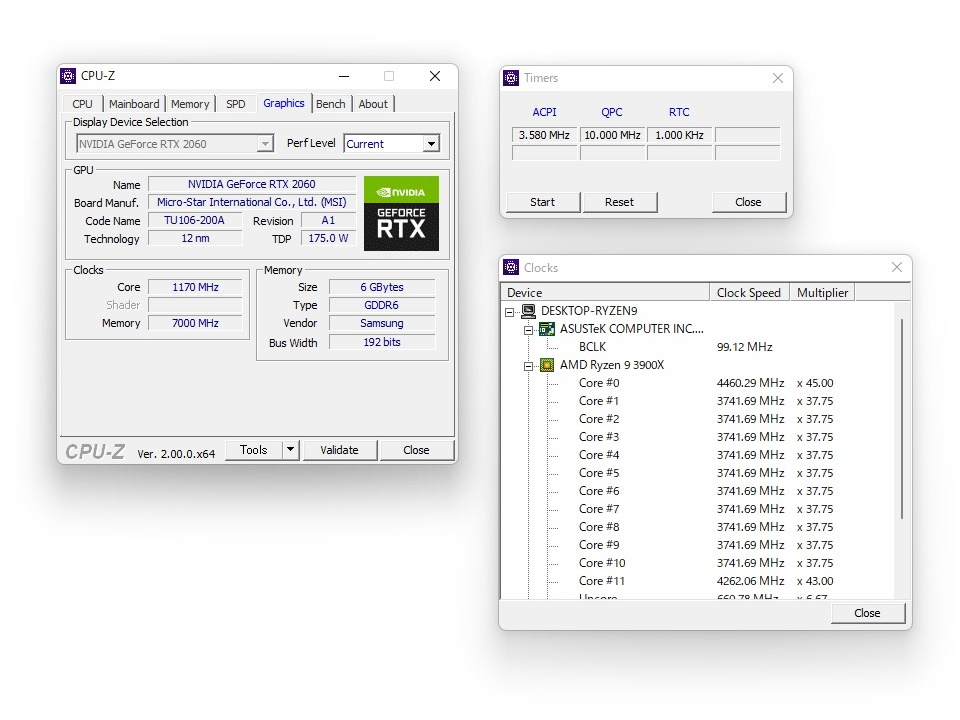Click Close in the Clocks window
The width and height of the screenshot is (960, 720).
(x=867, y=613)
